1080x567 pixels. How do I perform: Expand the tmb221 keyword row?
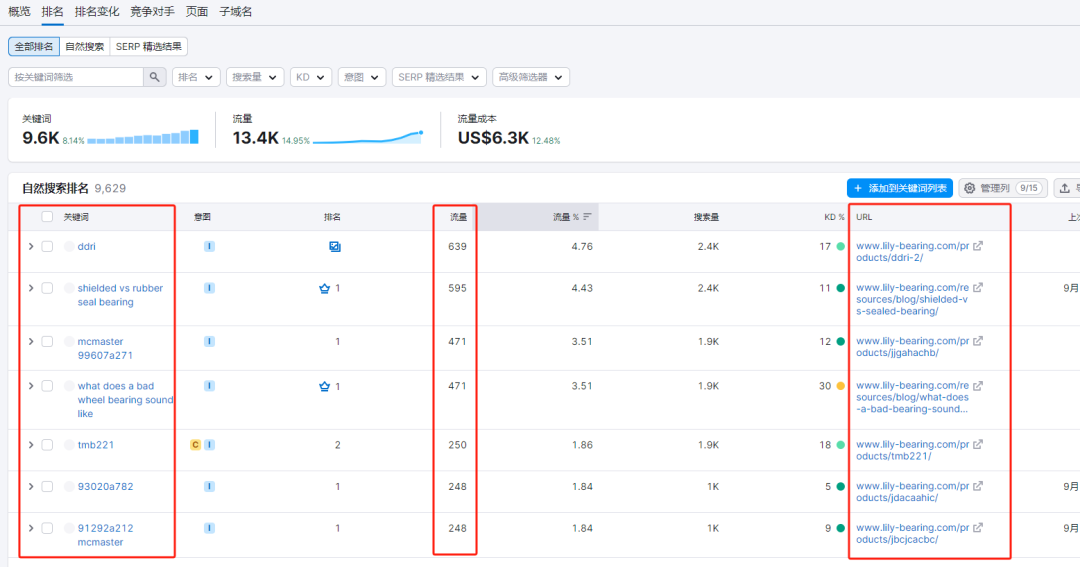coord(31,445)
